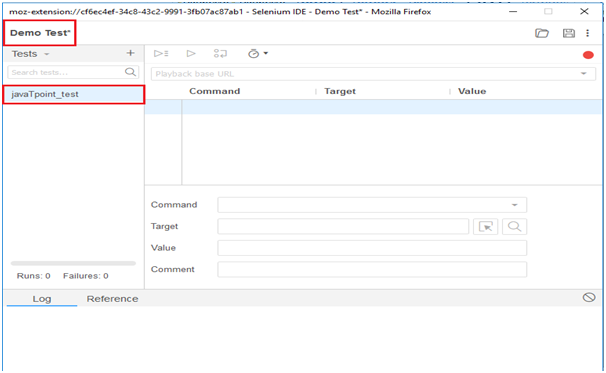Click the Search tests input field
606x373 pixels.
pyautogui.click(x=73, y=72)
